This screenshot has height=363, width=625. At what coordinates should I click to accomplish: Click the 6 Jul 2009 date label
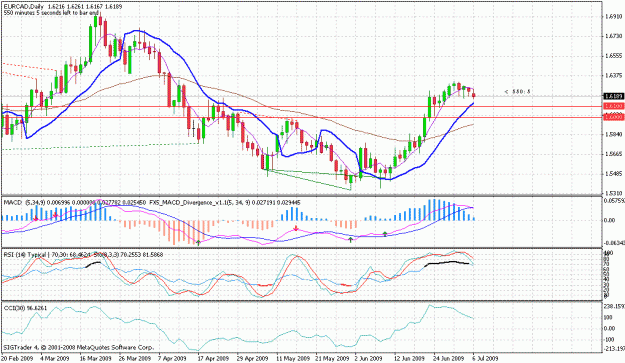coord(485,358)
